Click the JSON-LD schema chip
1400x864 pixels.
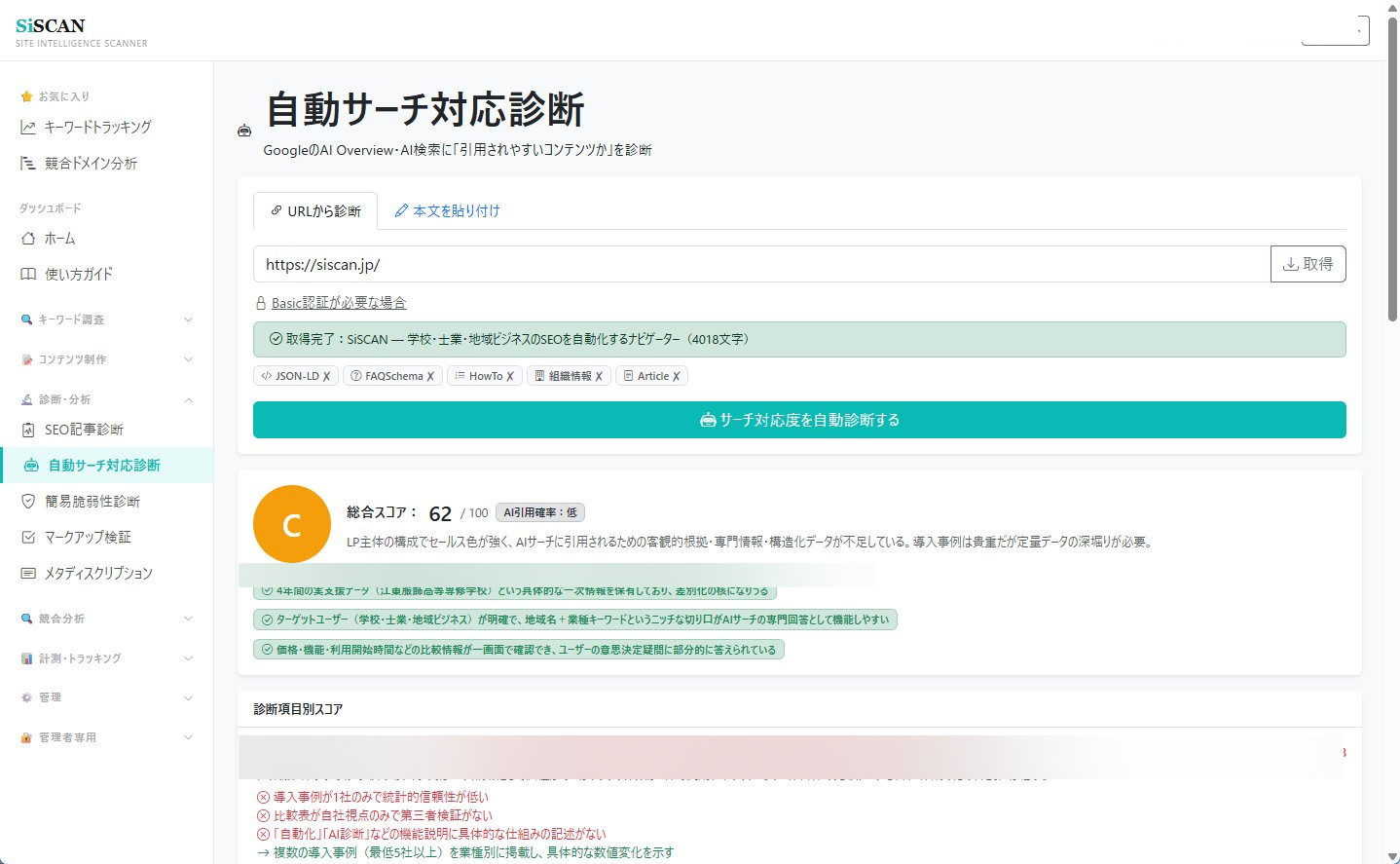296,376
